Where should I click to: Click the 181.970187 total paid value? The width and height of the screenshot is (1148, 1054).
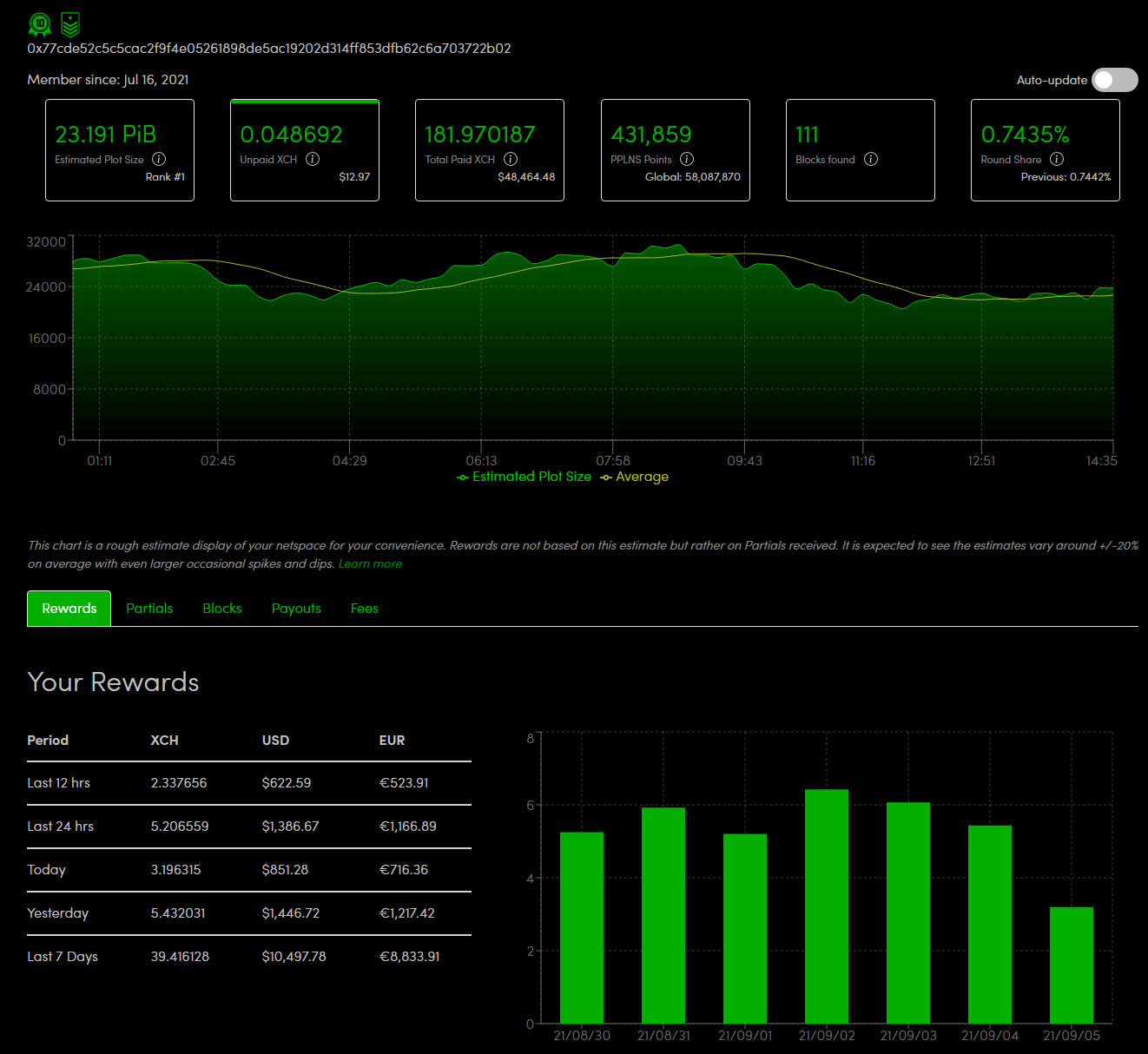click(480, 135)
